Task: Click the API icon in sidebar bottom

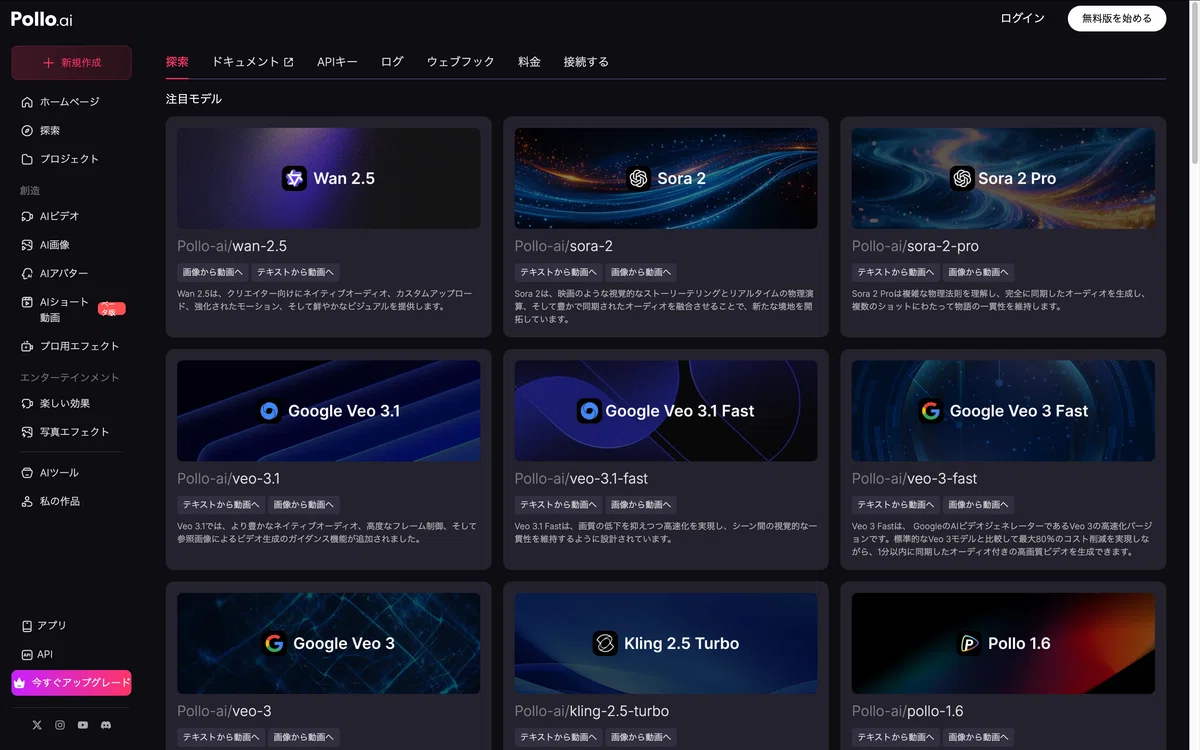Action: (x=27, y=655)
